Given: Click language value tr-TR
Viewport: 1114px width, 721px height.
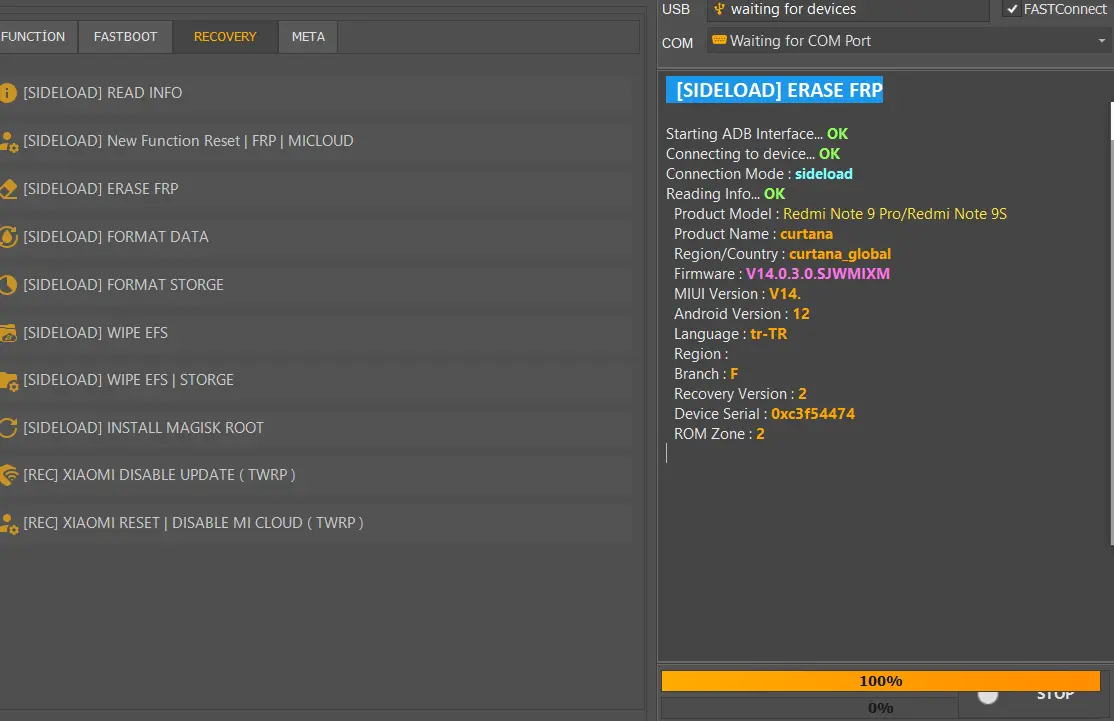Looking at the screenshot, I should (x=769, y=334).
